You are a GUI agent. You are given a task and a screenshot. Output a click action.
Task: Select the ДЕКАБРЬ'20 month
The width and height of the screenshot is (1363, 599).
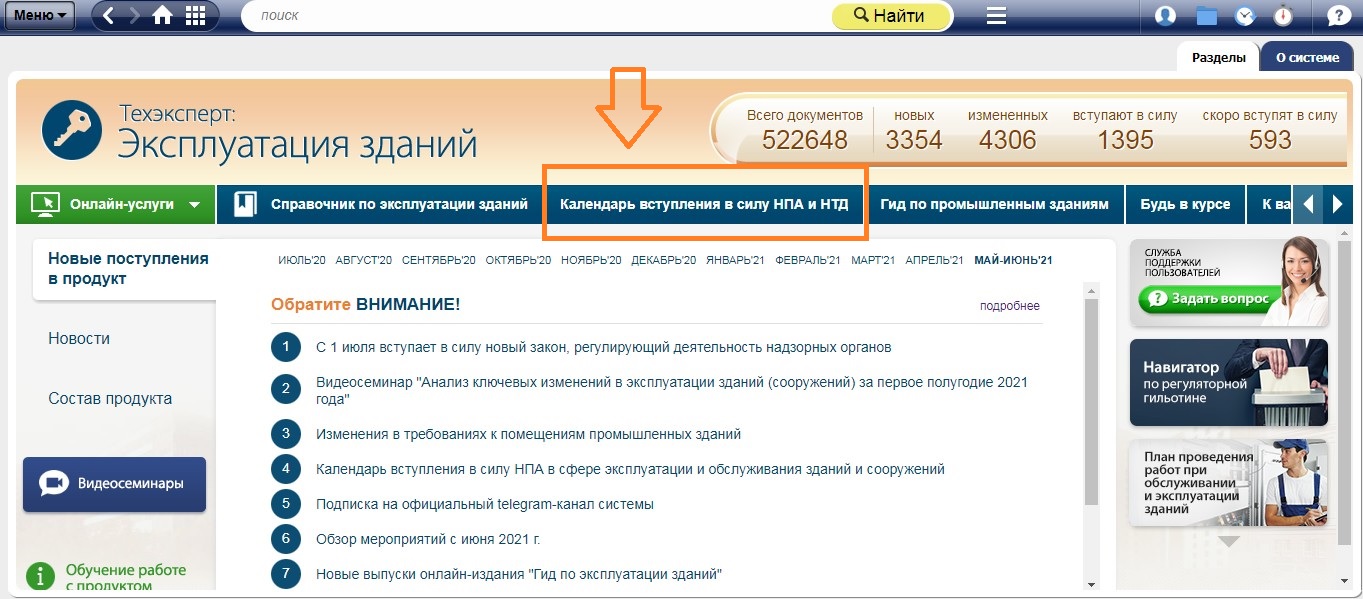[x=664, y=261]
